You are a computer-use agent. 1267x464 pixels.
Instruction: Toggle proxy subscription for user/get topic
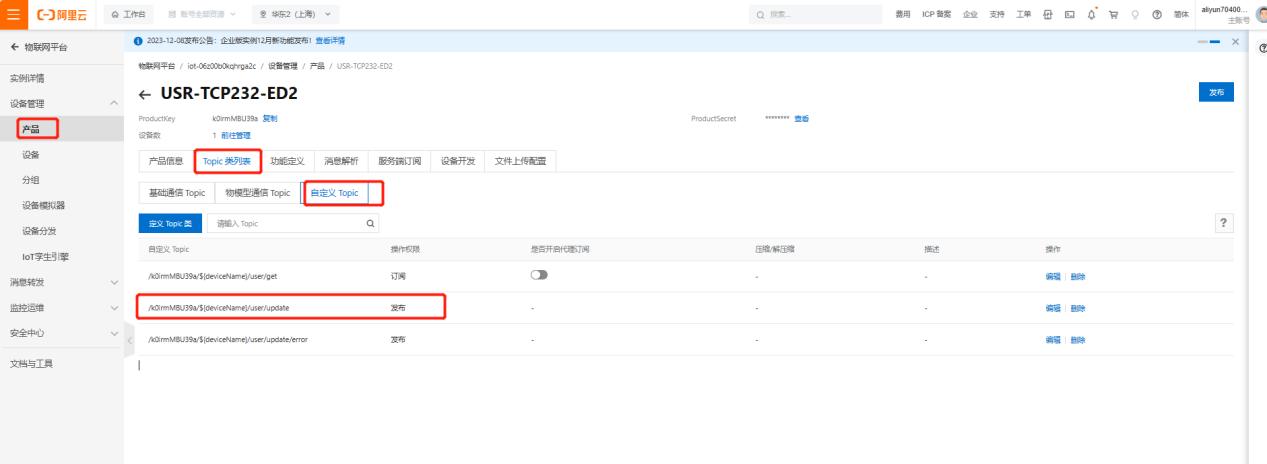[x=539, y=275]
